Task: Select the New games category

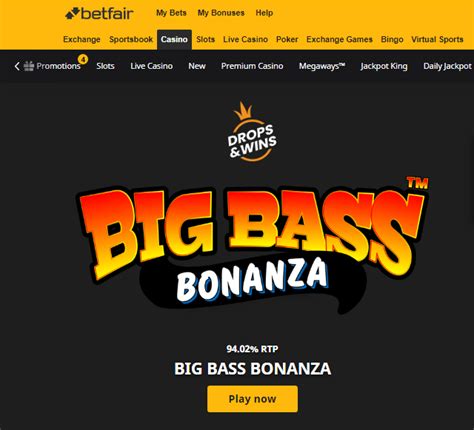Action: (197, 66)
